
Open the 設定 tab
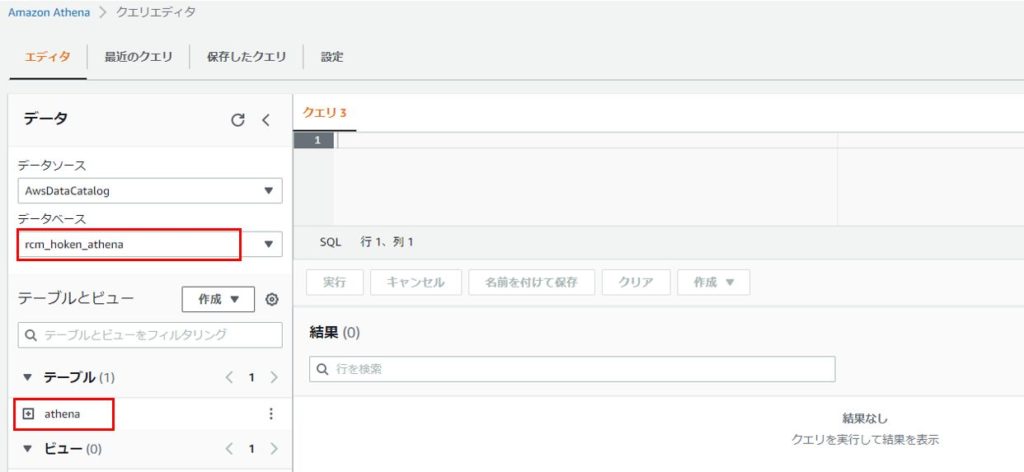(332, 57)
